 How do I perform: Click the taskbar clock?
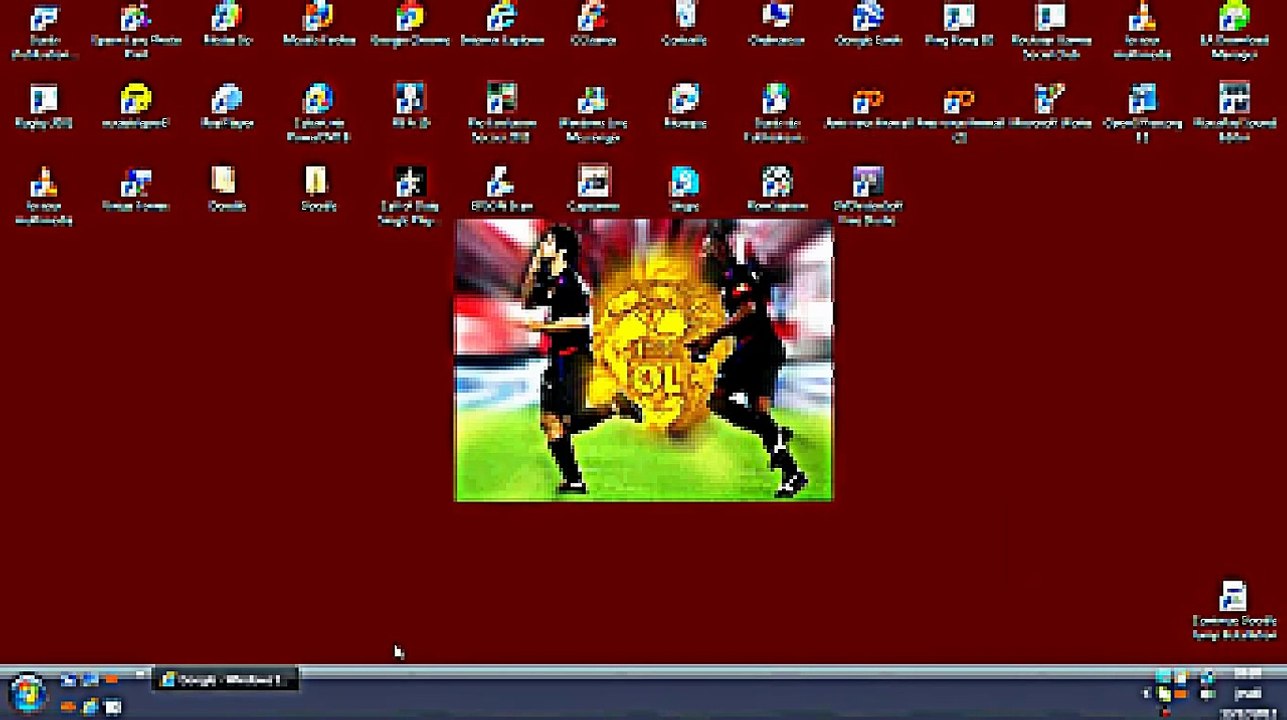(1247, 693)
